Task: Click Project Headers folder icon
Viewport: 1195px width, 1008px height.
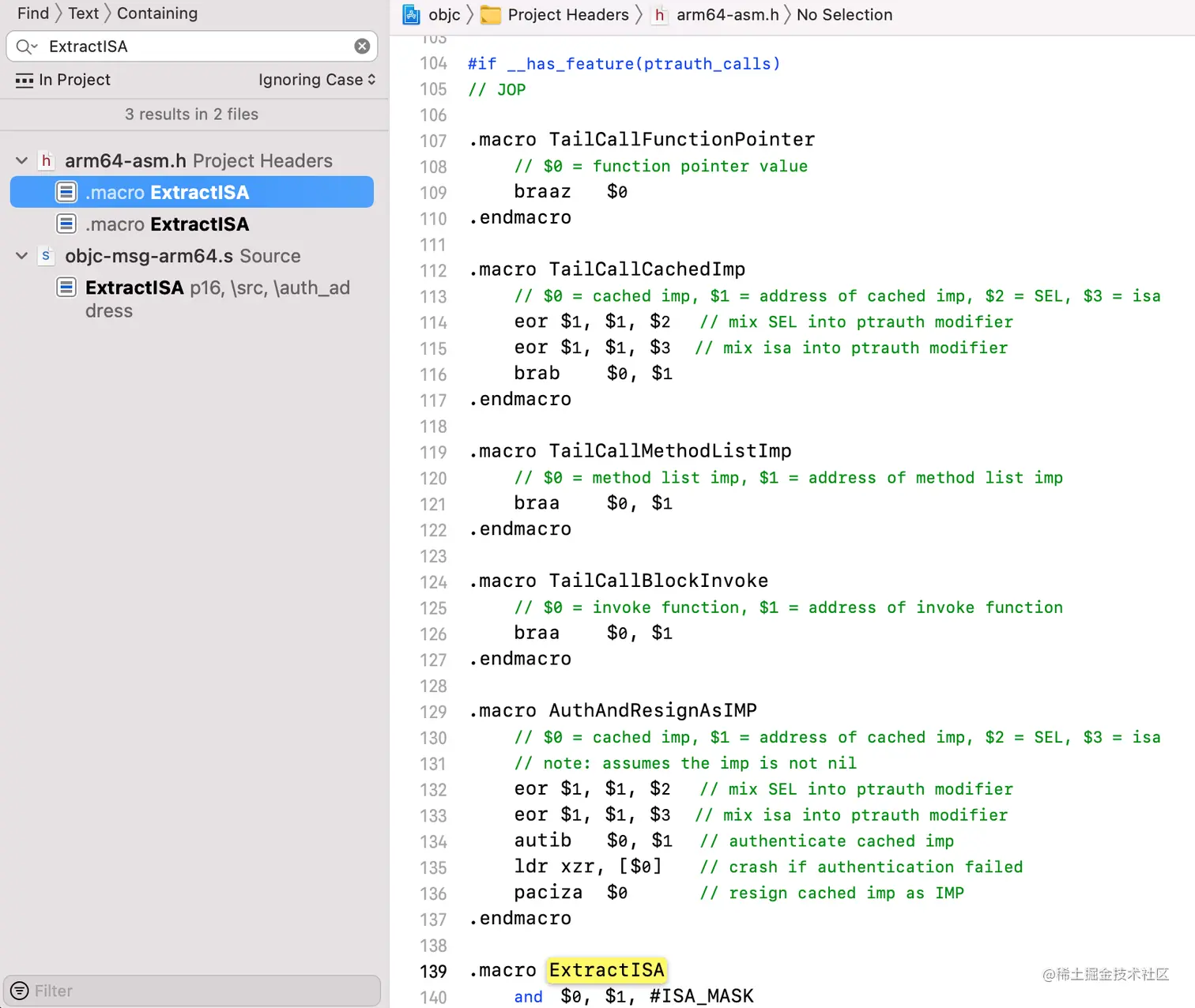Action: pyautogui.click(x=491, y=15)
